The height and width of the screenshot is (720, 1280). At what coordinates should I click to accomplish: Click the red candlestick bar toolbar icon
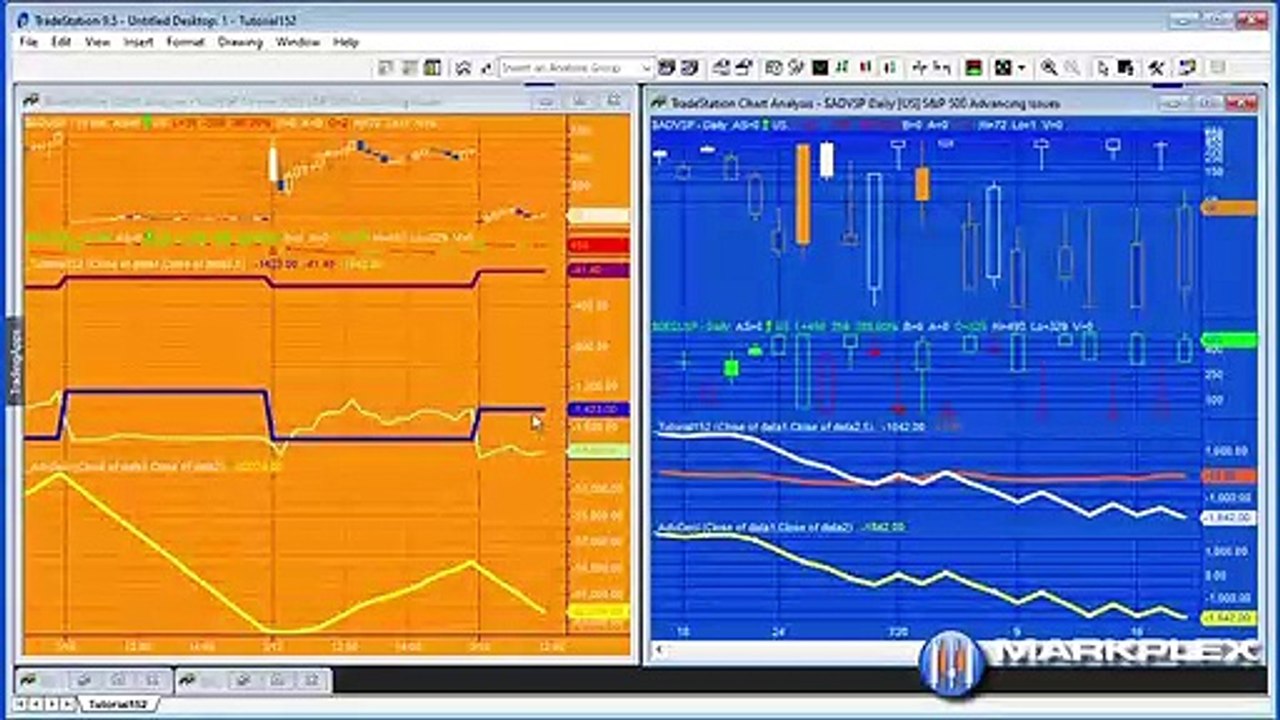click(866, 68)
